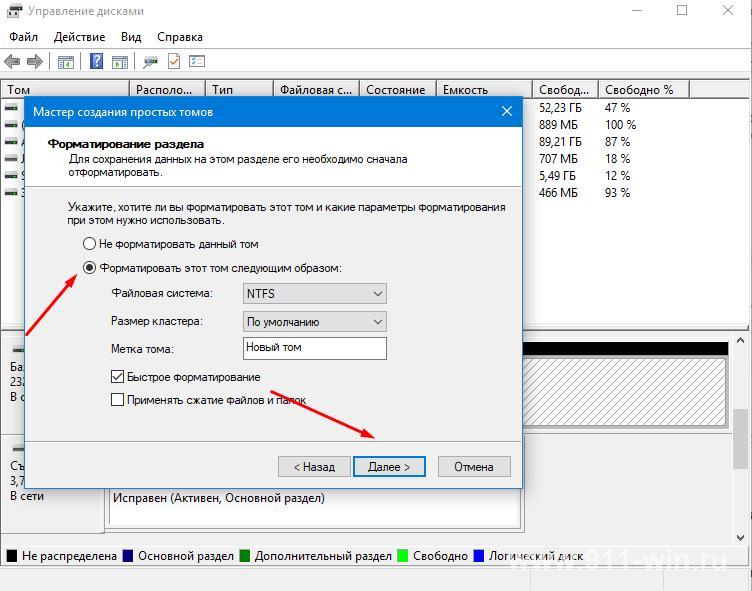The height and width of the screenshot is (591, 752).
Task: Click the scroll-up arrow in the disk pane
Action: [x=741, y=341]
